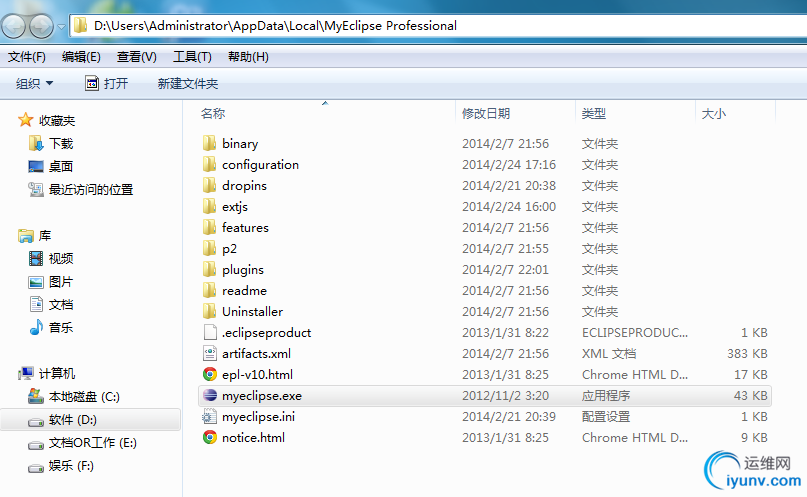Screen dimensions: 807x497
Task: Click the folder name configuration
Action: coord(260,165)
